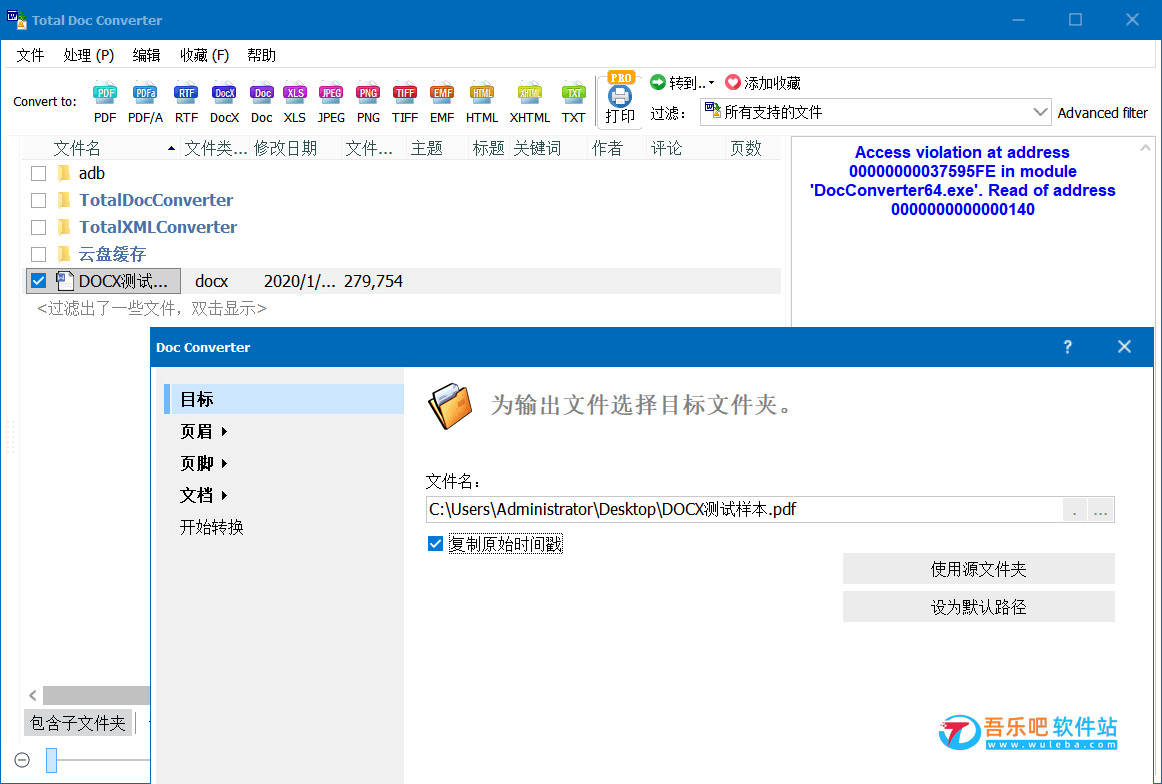Choose TXT output format icon
The width and height of the screenshot is (1162, 784).
574,102
